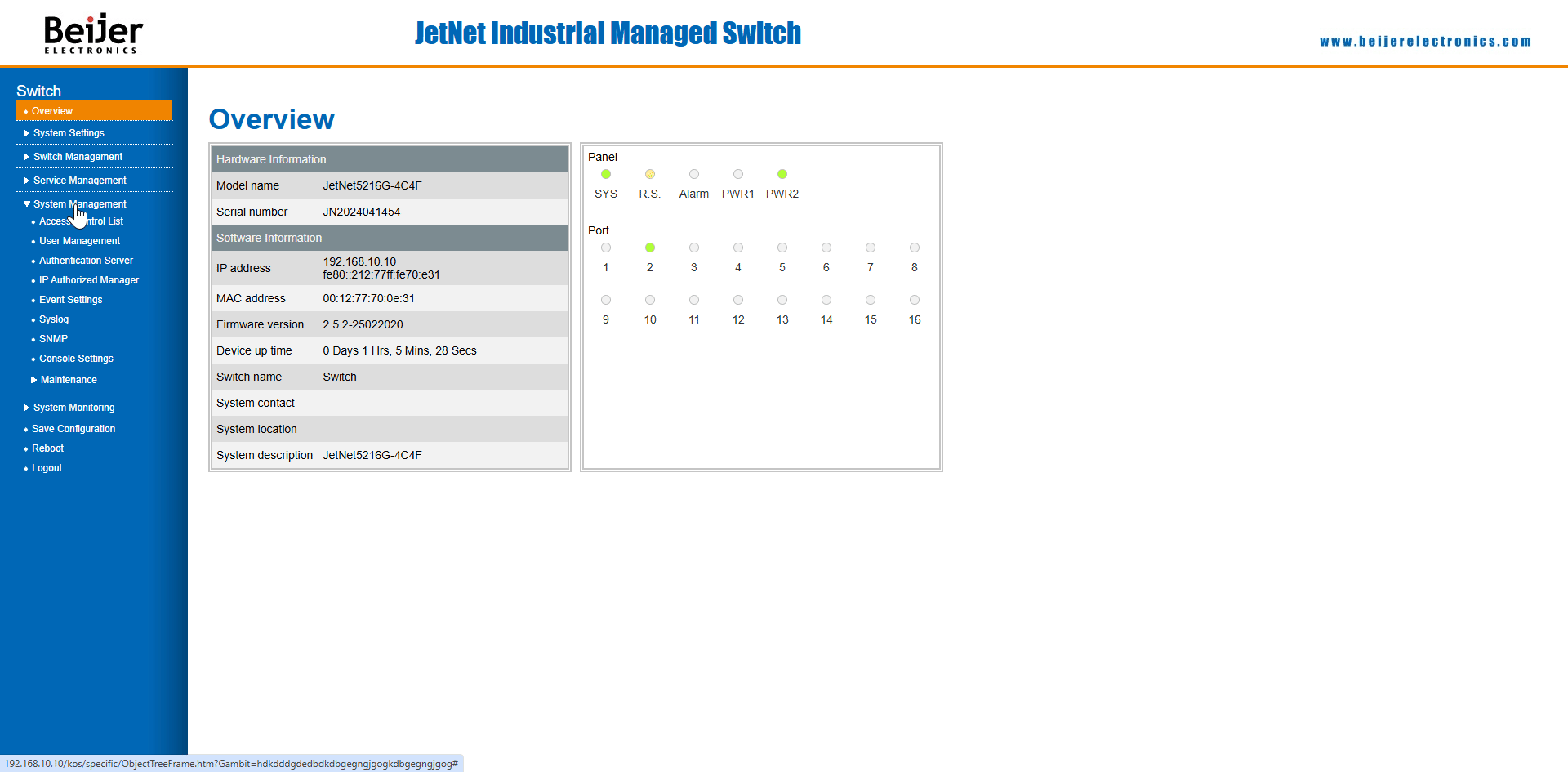Viewport: 1568px width, 772px height.
Task: Click the System description value
Action: point(372,455)
